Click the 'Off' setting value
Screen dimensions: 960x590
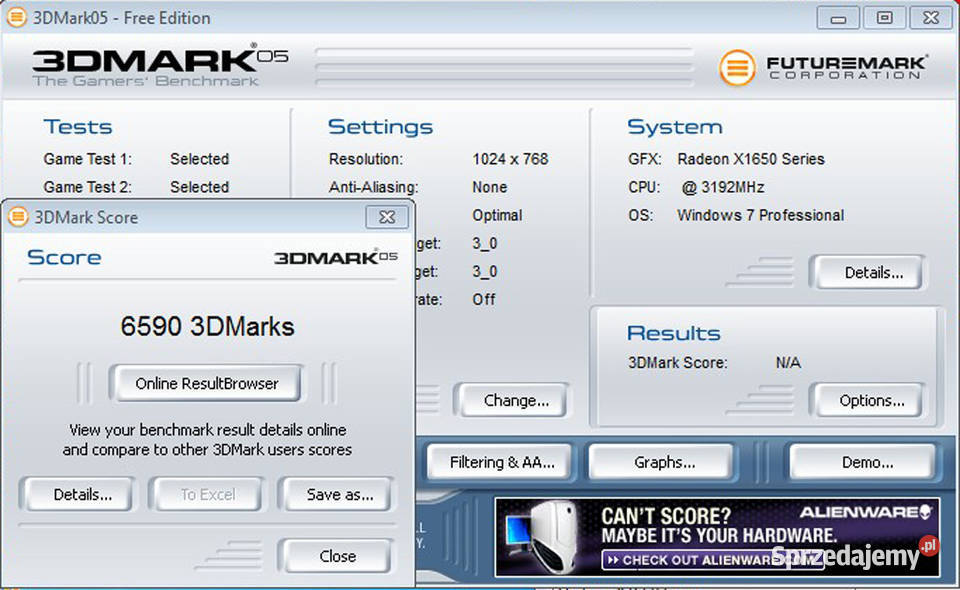(x=484, y=300)
